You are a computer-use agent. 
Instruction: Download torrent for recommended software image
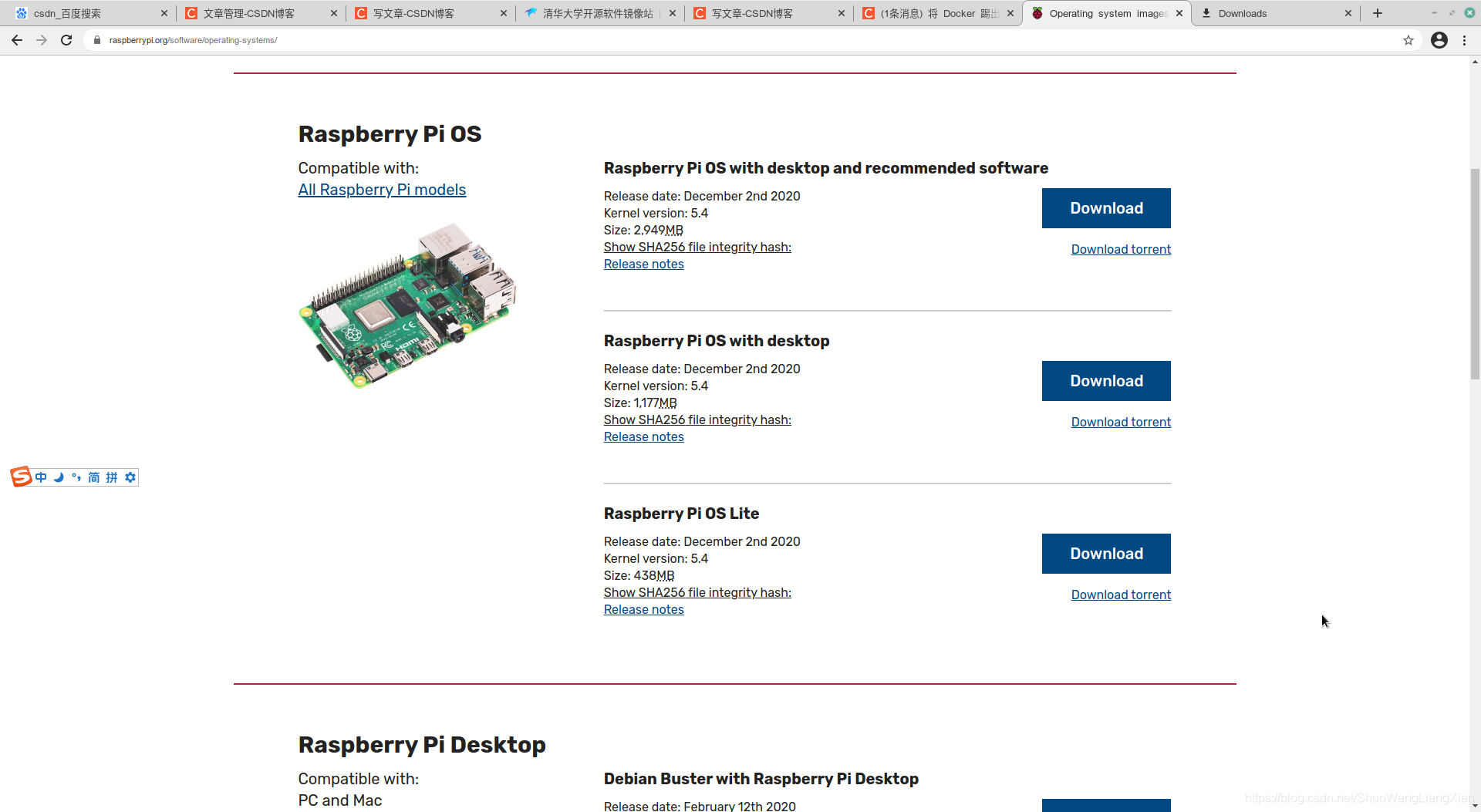1121,249
